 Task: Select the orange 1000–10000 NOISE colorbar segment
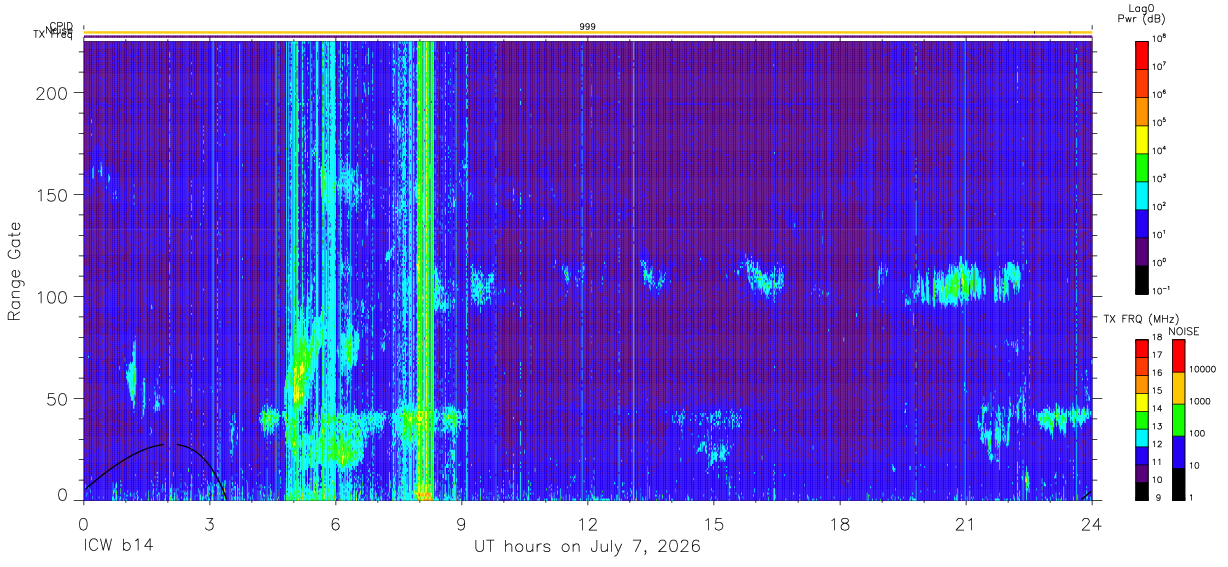(1179, 388)
